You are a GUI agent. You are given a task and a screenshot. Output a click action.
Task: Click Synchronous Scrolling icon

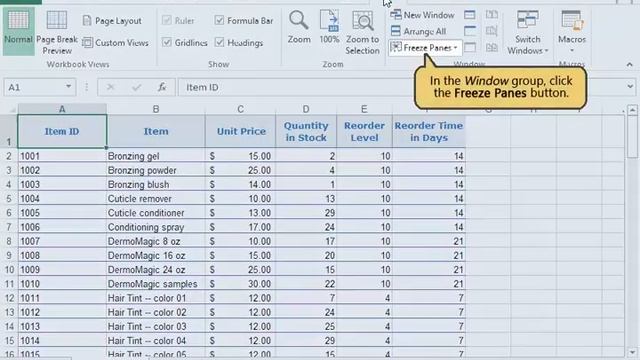tap(492, 31)
